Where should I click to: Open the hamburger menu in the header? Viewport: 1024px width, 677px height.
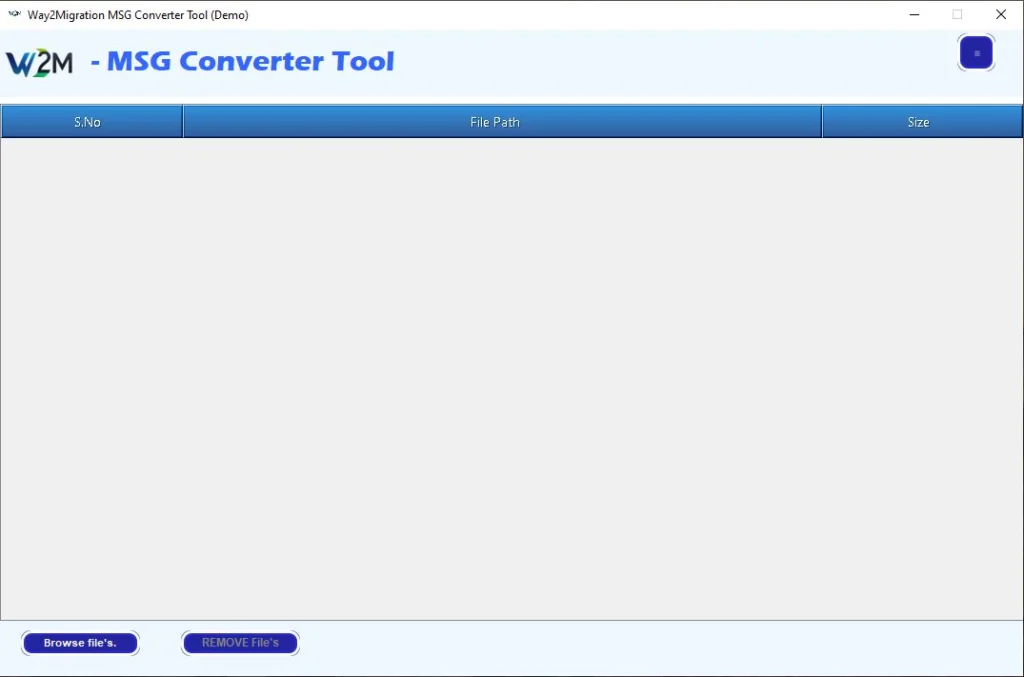(976, 53)
